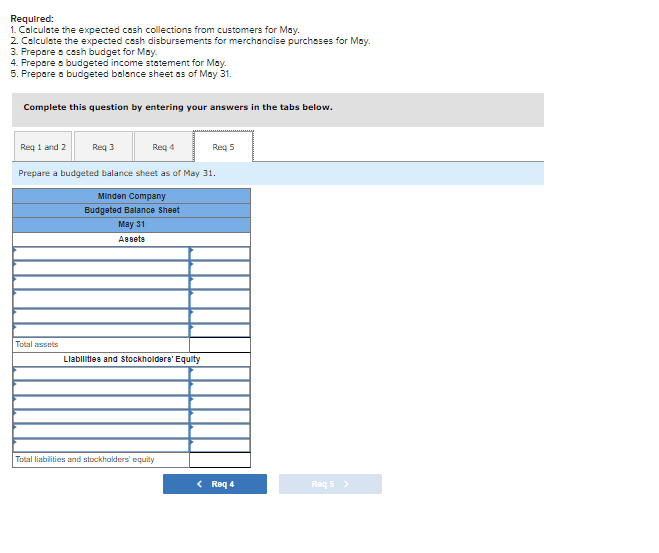
Task: Click the first liabilities amount field
Action: pos(220,374)
